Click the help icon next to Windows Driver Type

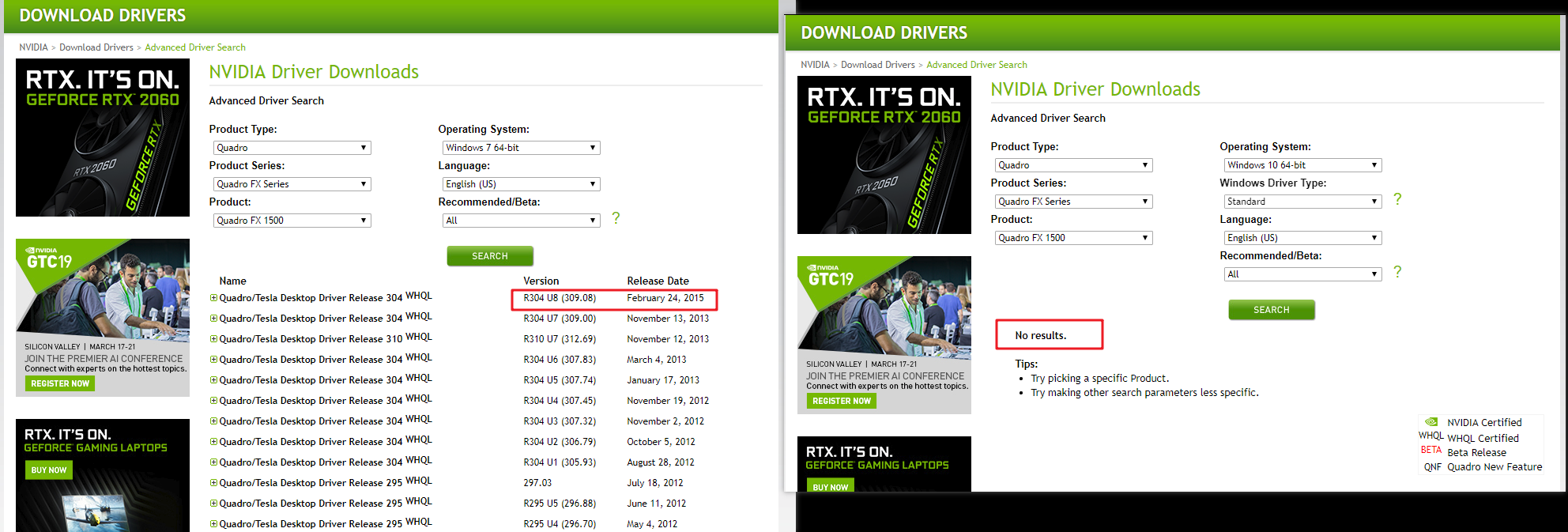pyautogui.click(x=1397, y=199)
